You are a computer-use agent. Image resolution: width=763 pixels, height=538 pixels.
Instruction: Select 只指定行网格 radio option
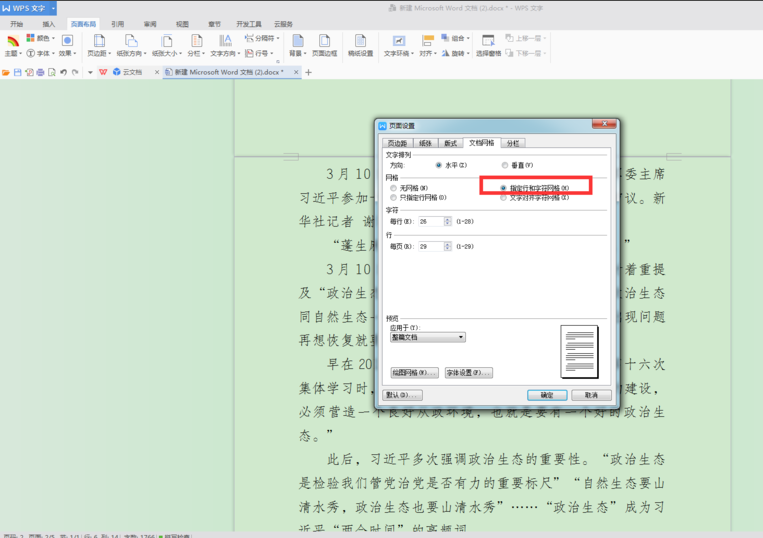pos(393,198)
